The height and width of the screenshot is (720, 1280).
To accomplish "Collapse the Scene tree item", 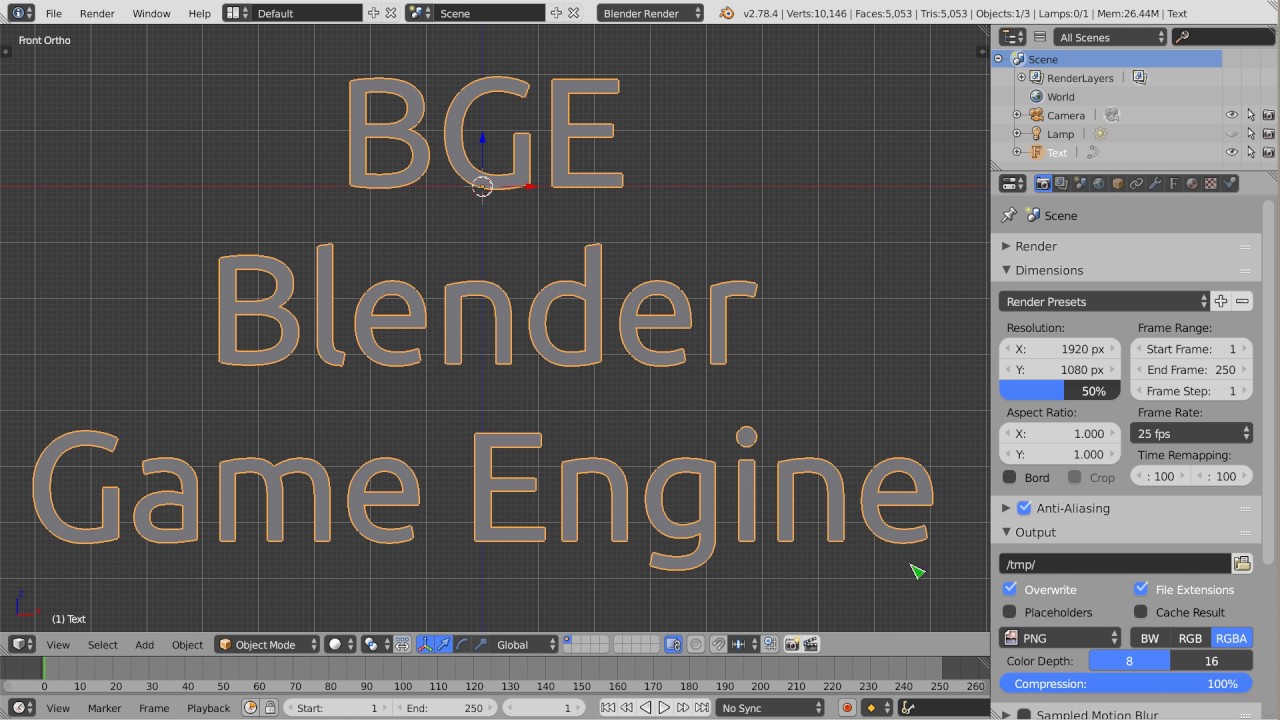I will 998,59.
